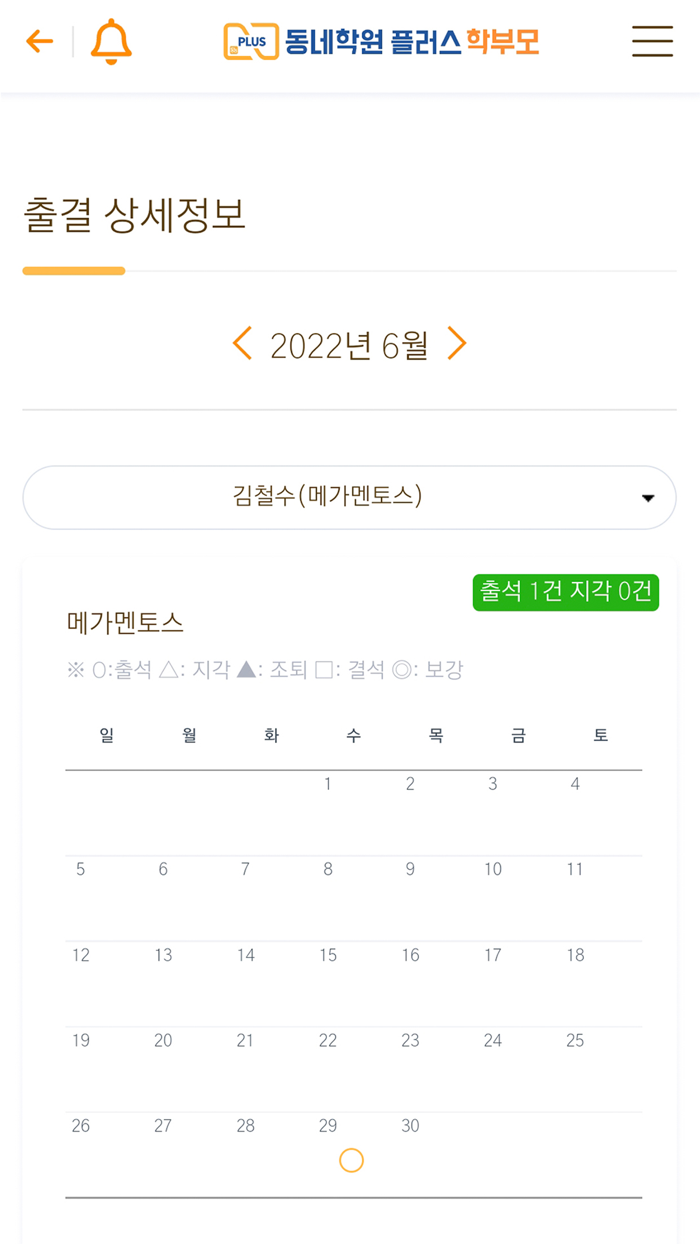This screenshot has width=700, height=1244.
Task: Expand the student selector combo box
Action: coord(349,497)
